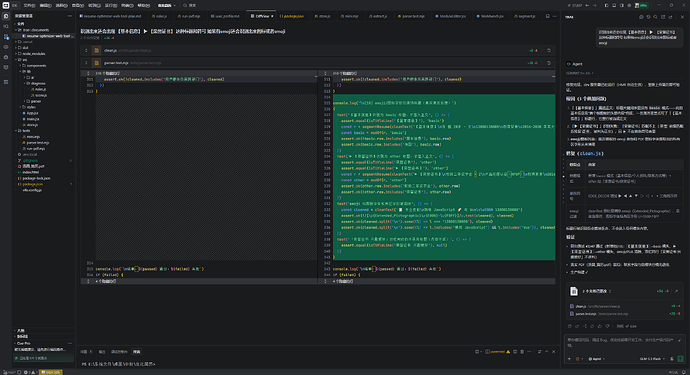
Task: Open App.jsx in explorer tree
Action: tap(32, 113)
